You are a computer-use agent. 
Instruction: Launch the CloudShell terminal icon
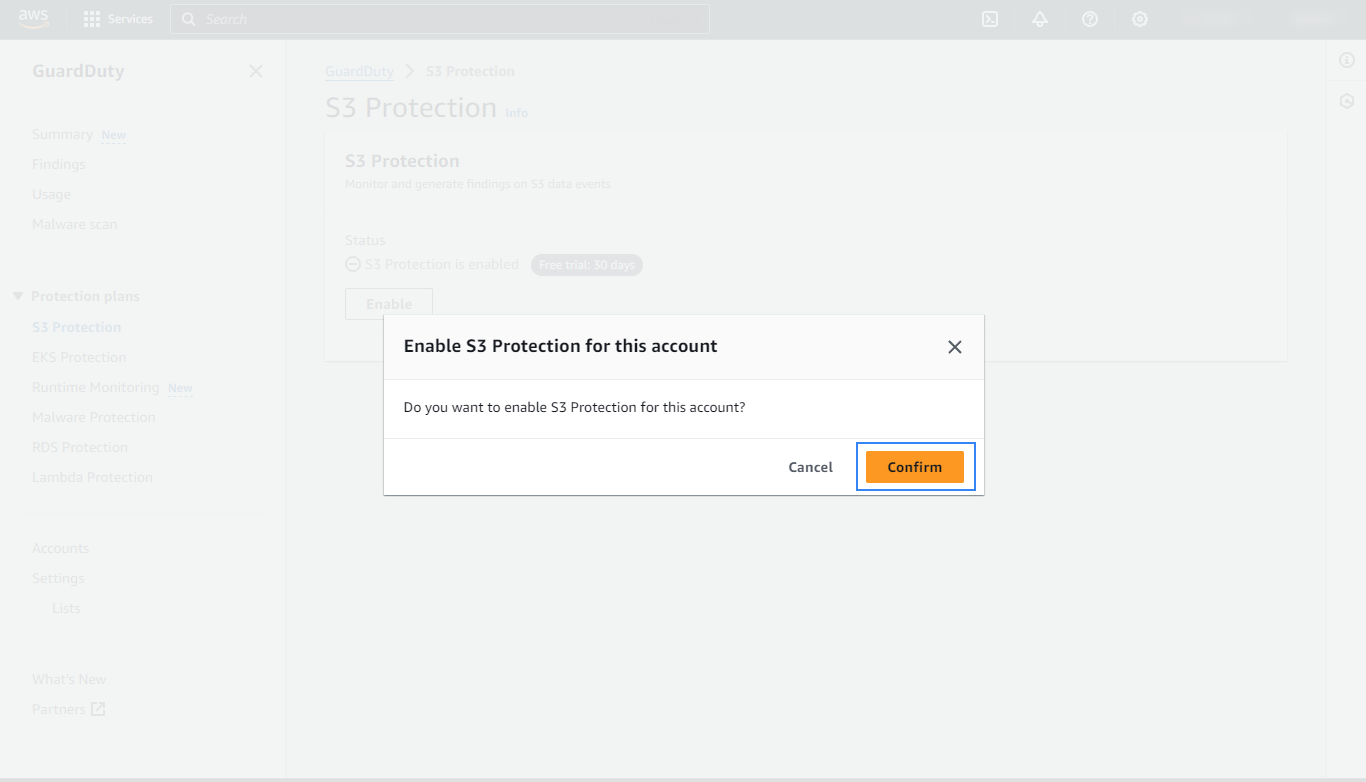[990, 19]
